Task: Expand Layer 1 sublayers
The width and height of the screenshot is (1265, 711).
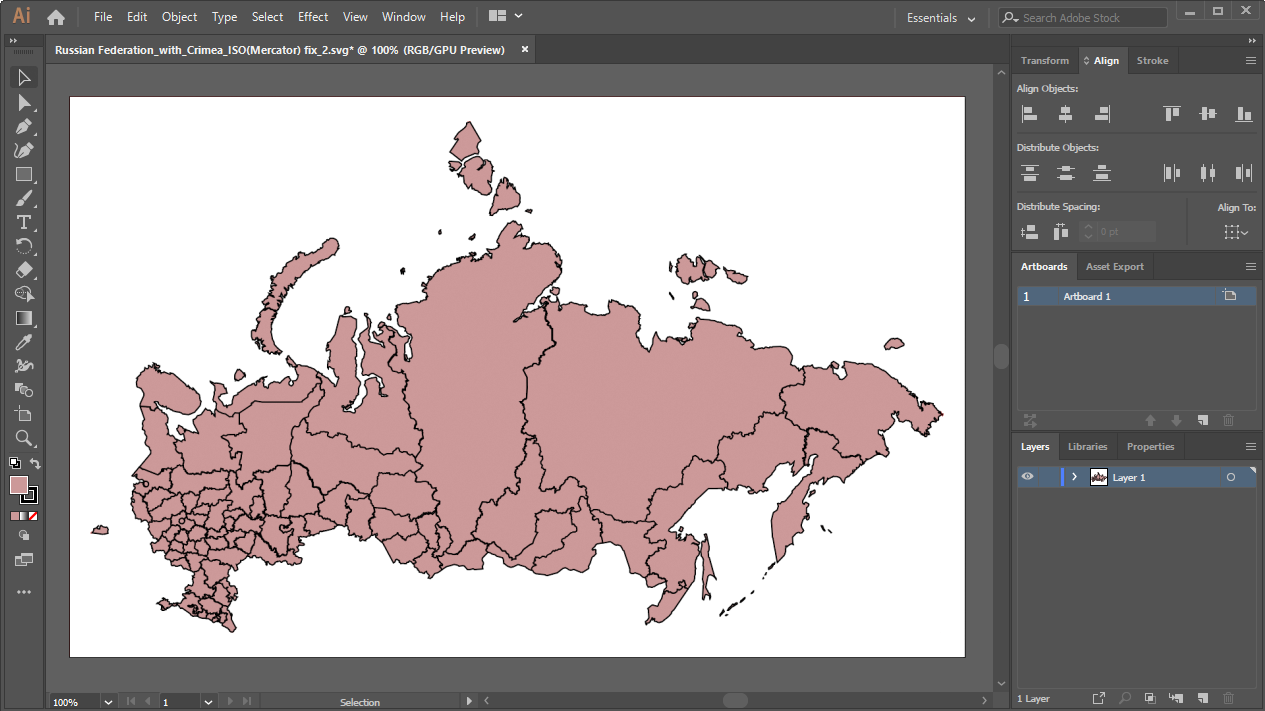Action: (x=1074, y=477)
